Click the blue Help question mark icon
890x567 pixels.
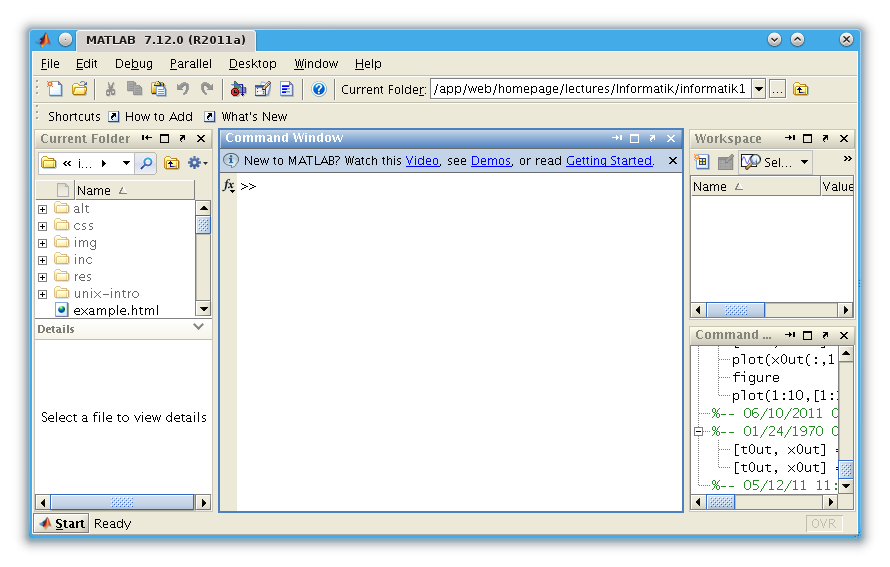click(x=319, y=89)
